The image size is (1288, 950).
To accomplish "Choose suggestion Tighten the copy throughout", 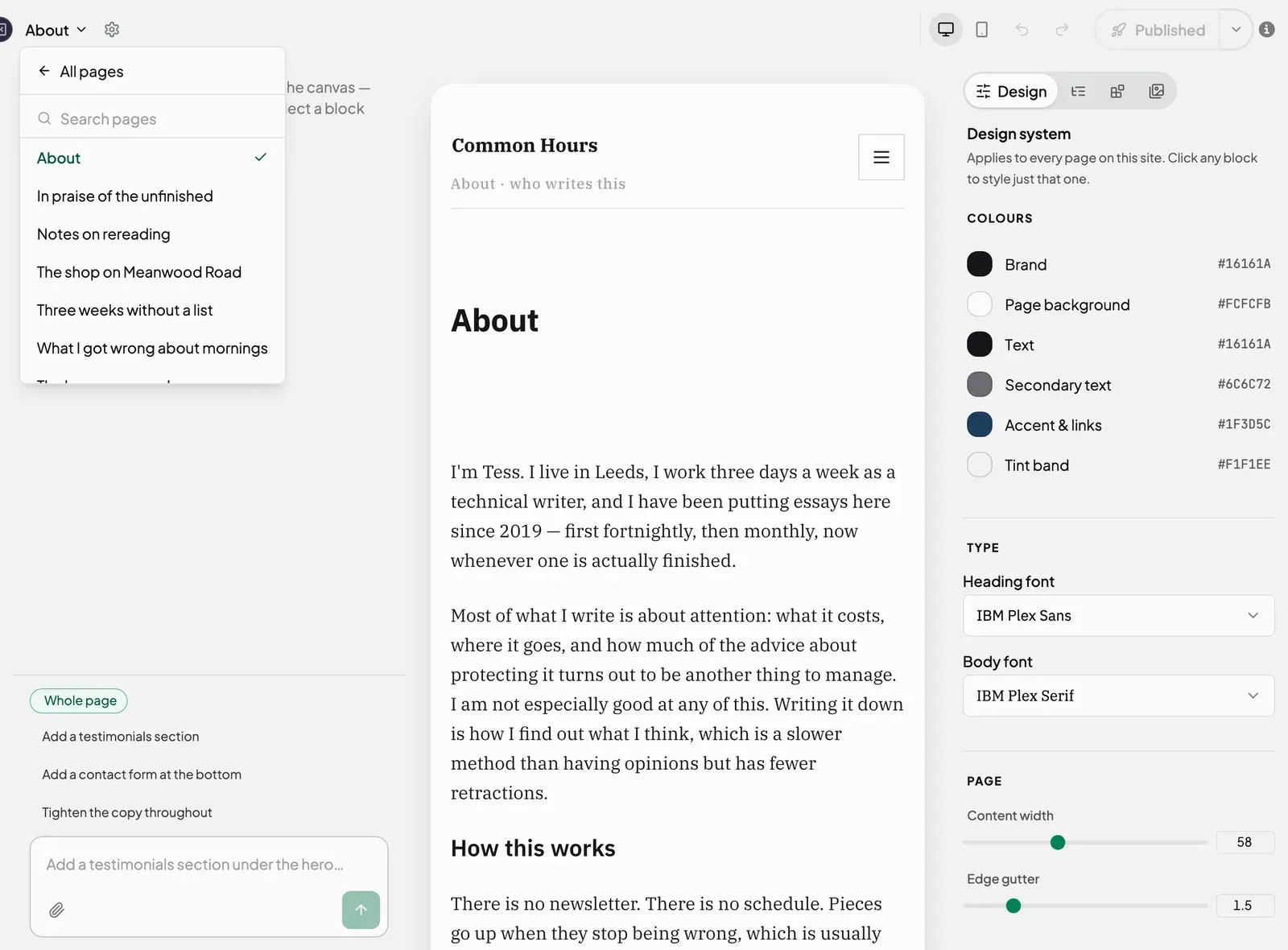I will point(127,812).
